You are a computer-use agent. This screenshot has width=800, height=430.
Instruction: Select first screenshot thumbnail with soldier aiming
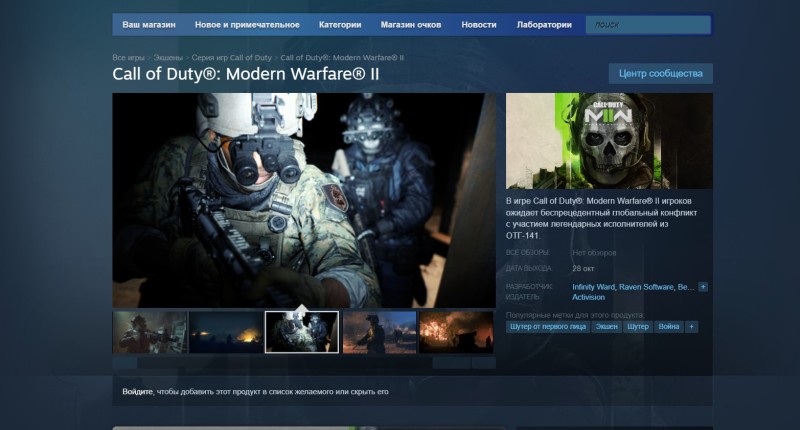click(x=149, y=332)
